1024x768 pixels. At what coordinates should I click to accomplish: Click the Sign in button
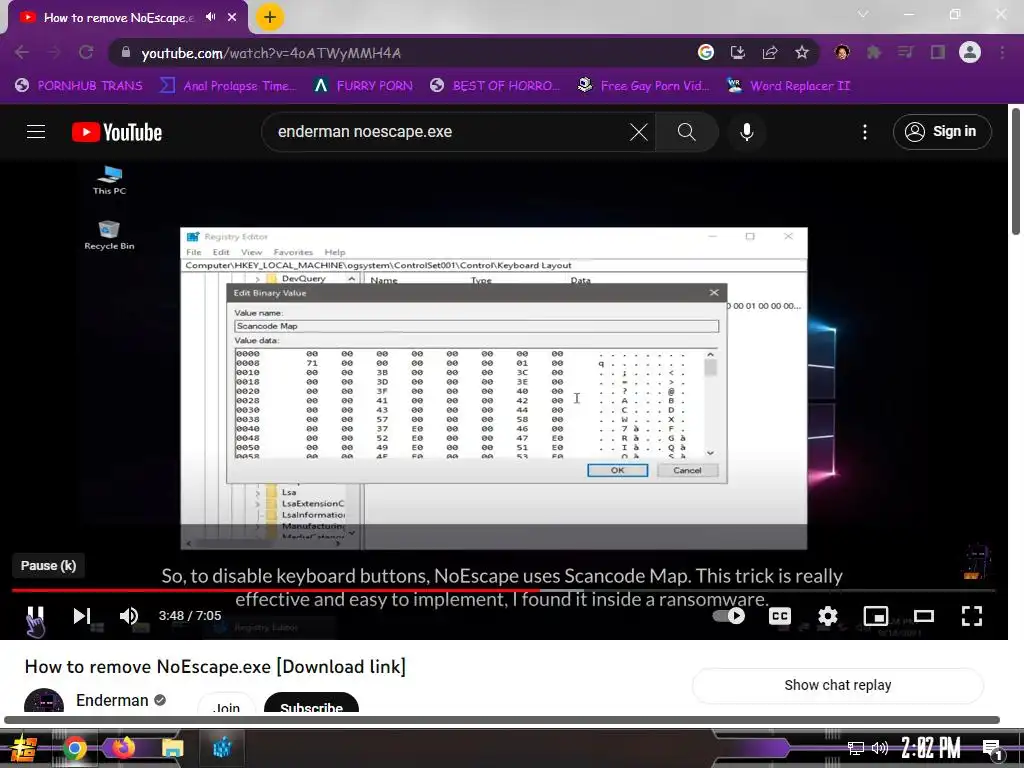click(x=942, y=132)
